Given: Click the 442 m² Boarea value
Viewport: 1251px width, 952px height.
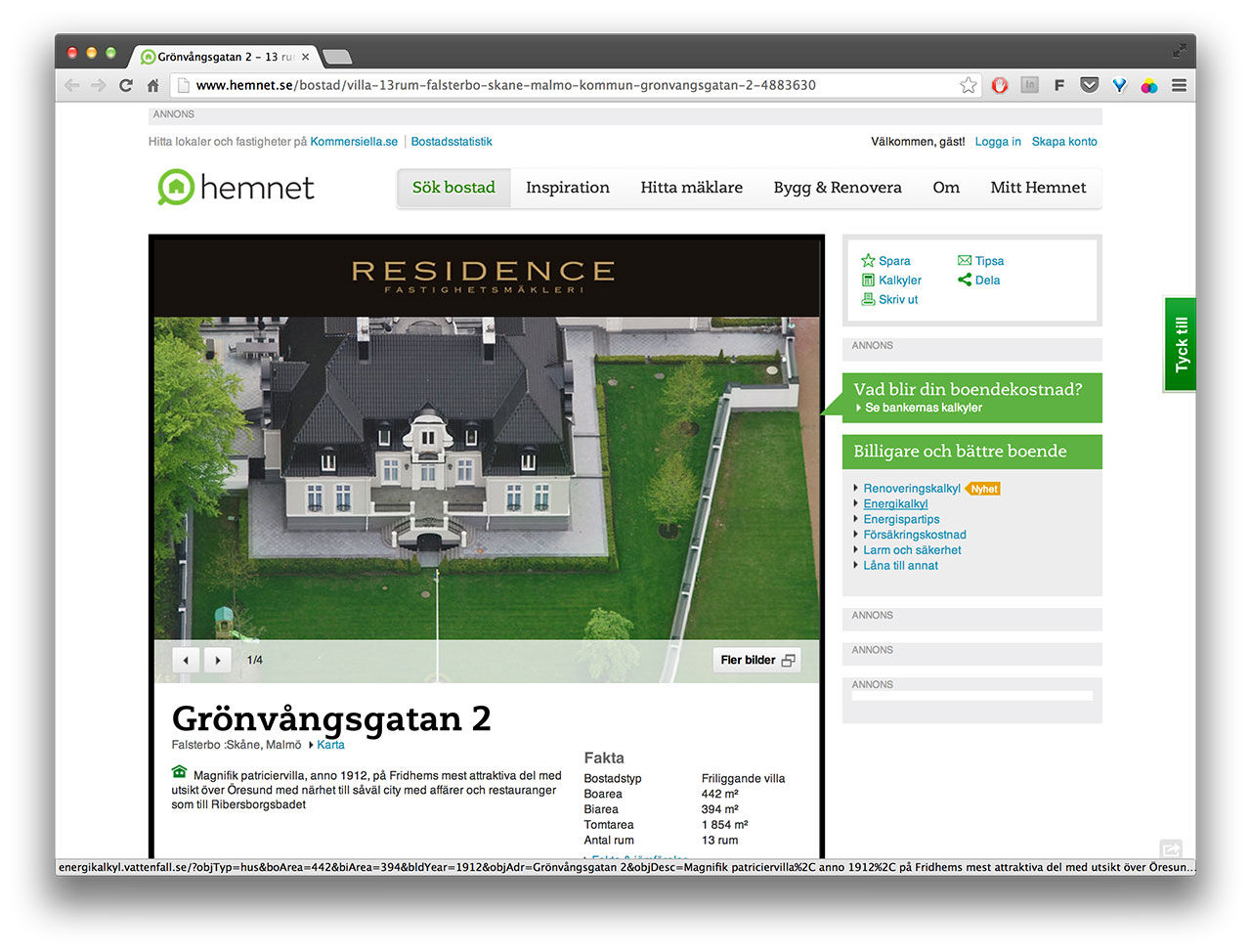Looking at the screenshot, I should tap(720, 794).
